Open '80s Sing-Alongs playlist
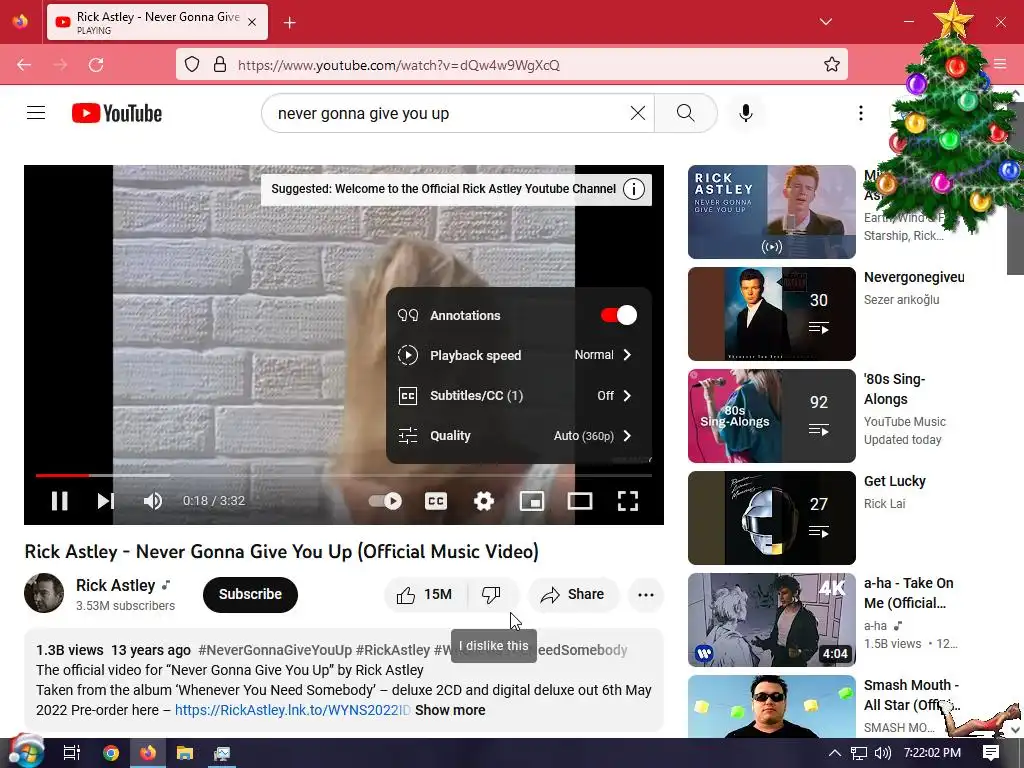The height and width of the screenshot is (768, 1024). 771,415
